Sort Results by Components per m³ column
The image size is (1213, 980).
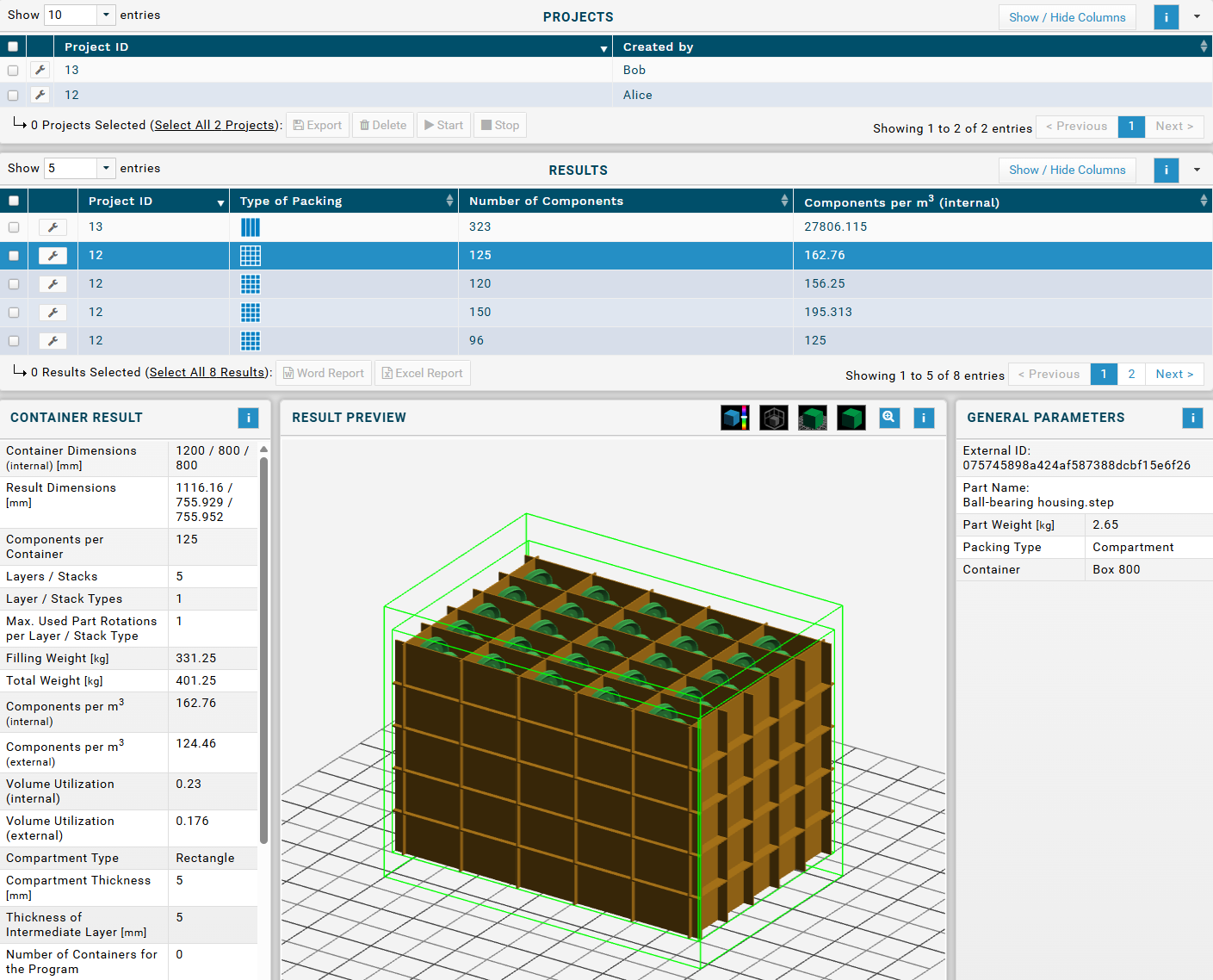(x=1003, y=201)
